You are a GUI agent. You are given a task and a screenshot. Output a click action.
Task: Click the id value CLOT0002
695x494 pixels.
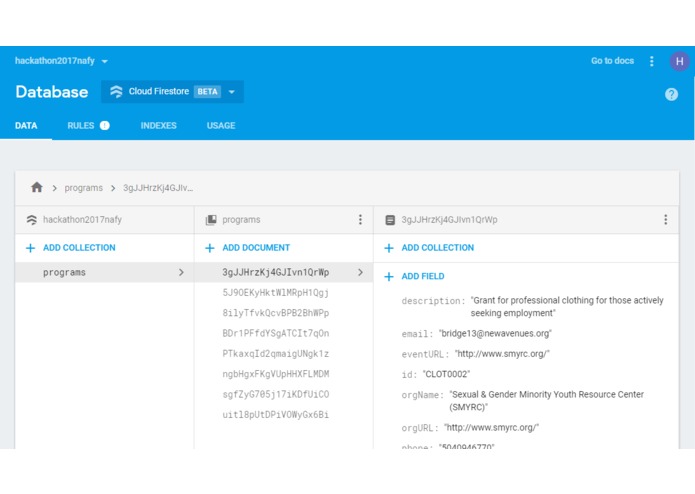tap(446, 374)
